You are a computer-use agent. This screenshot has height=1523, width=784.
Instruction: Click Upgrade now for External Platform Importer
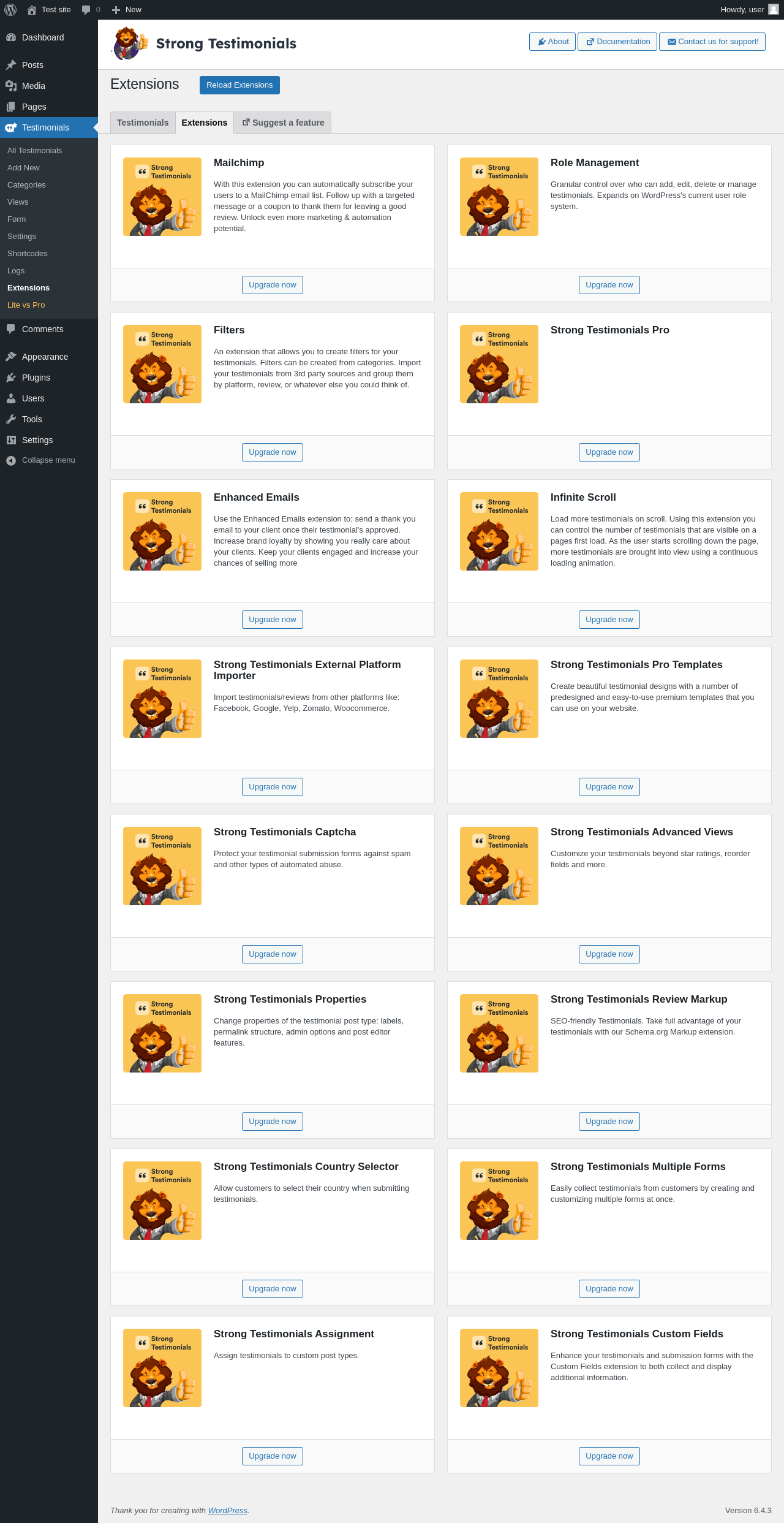click(273, 787)
